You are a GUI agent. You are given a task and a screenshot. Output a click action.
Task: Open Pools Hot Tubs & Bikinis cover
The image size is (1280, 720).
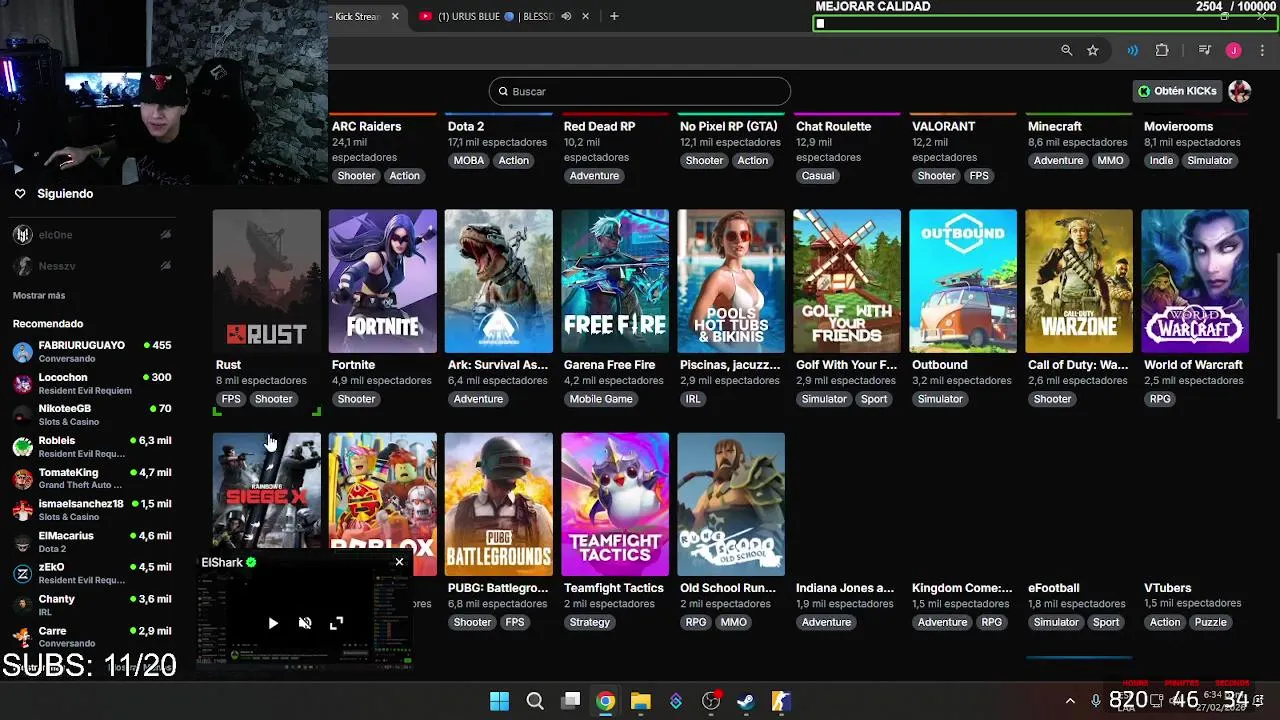coord(731,281)
